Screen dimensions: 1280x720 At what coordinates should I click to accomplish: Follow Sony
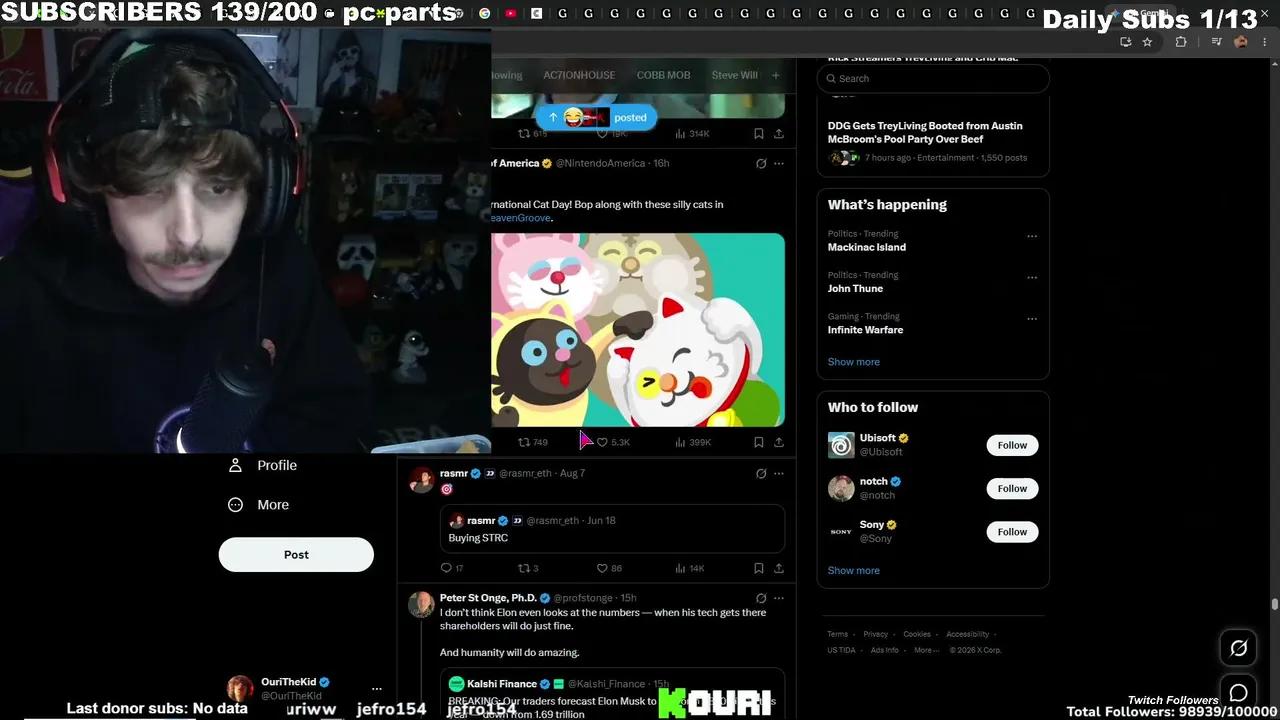[1012, 532]
